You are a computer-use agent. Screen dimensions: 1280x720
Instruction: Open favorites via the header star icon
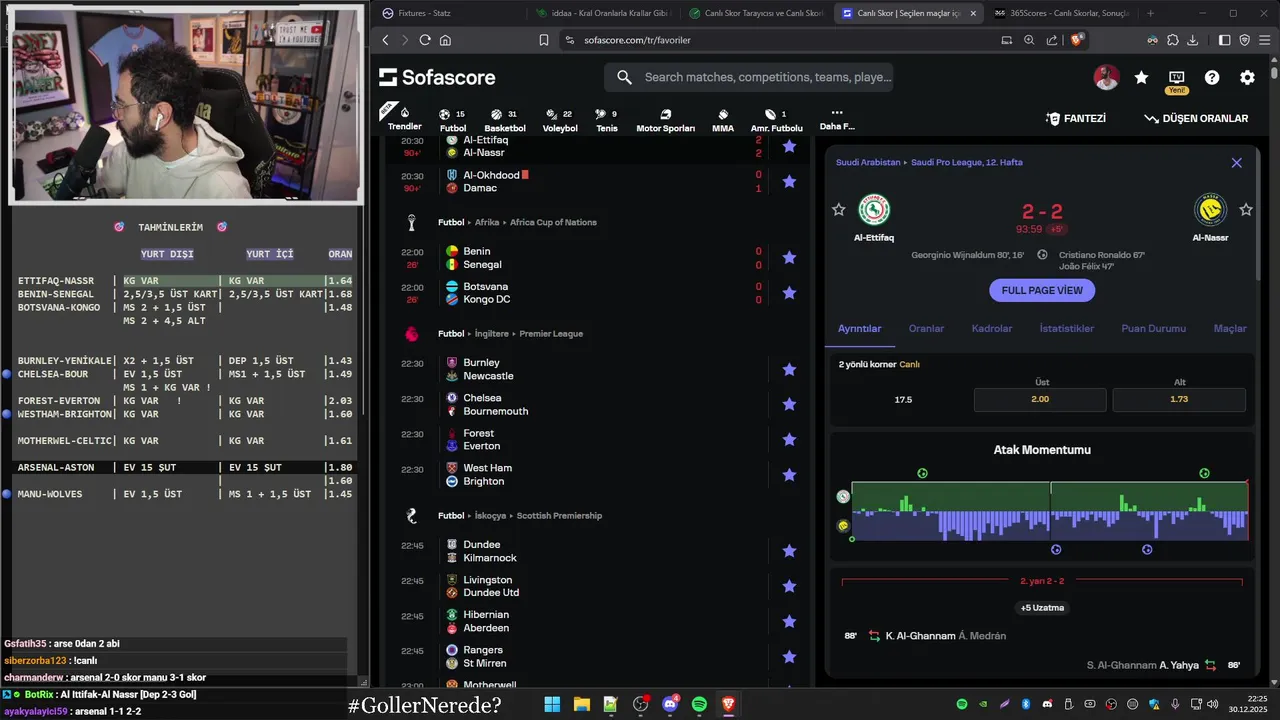(x=1141, y=77)
